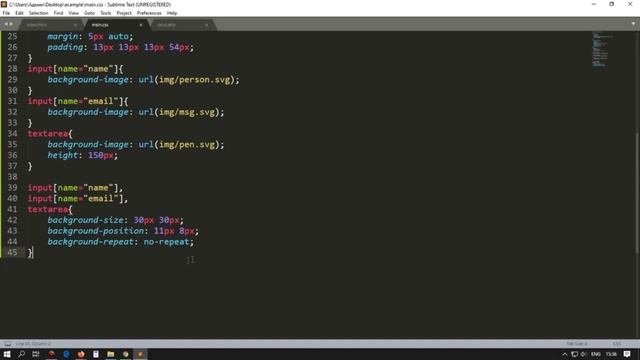Open the calculator-like app icon in taskbar
The height and width of the screenshot is (360, 640).
click(x=96, y=354)
